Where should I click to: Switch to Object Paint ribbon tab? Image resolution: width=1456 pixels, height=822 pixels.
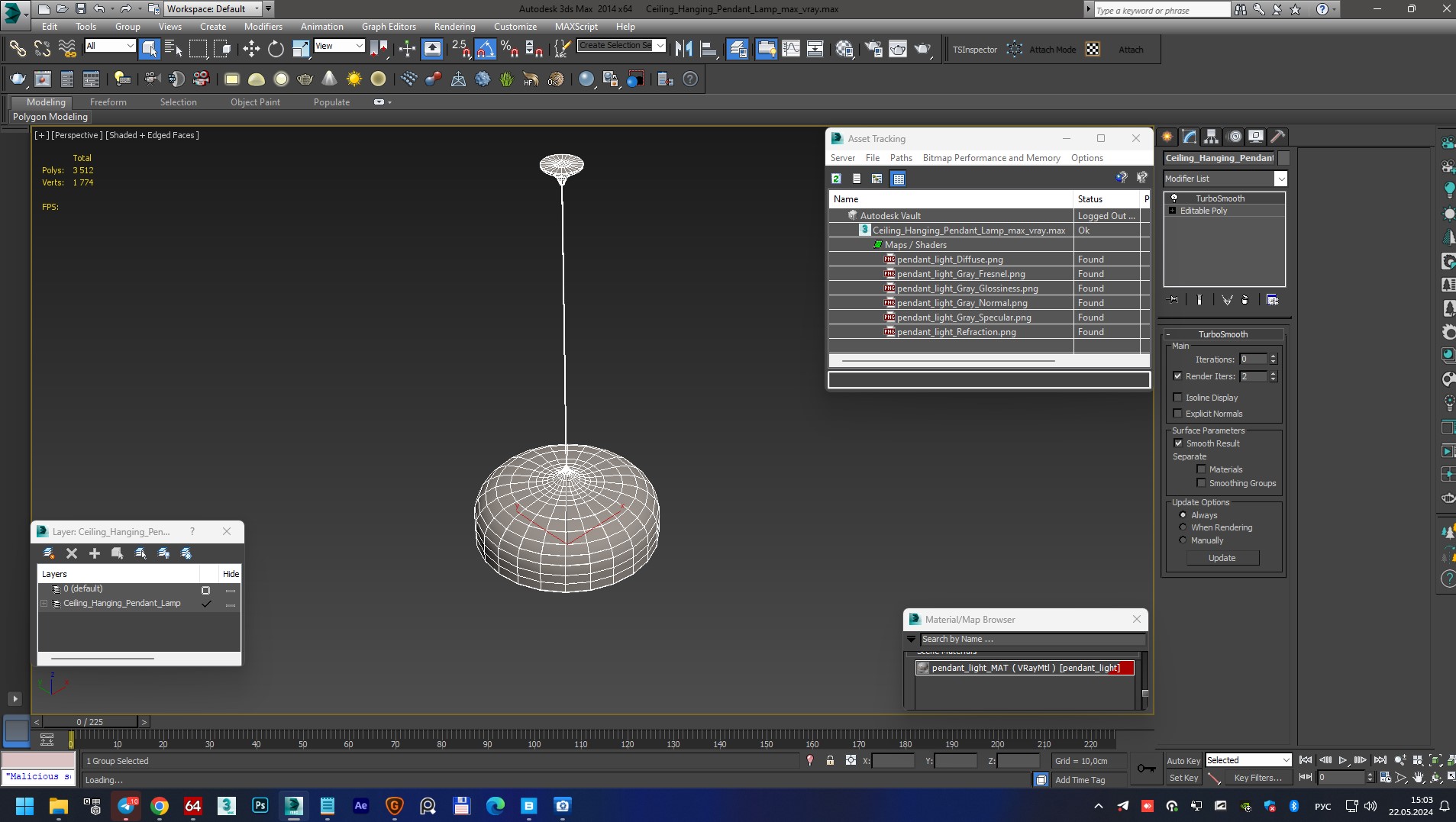tap(255, 102)
